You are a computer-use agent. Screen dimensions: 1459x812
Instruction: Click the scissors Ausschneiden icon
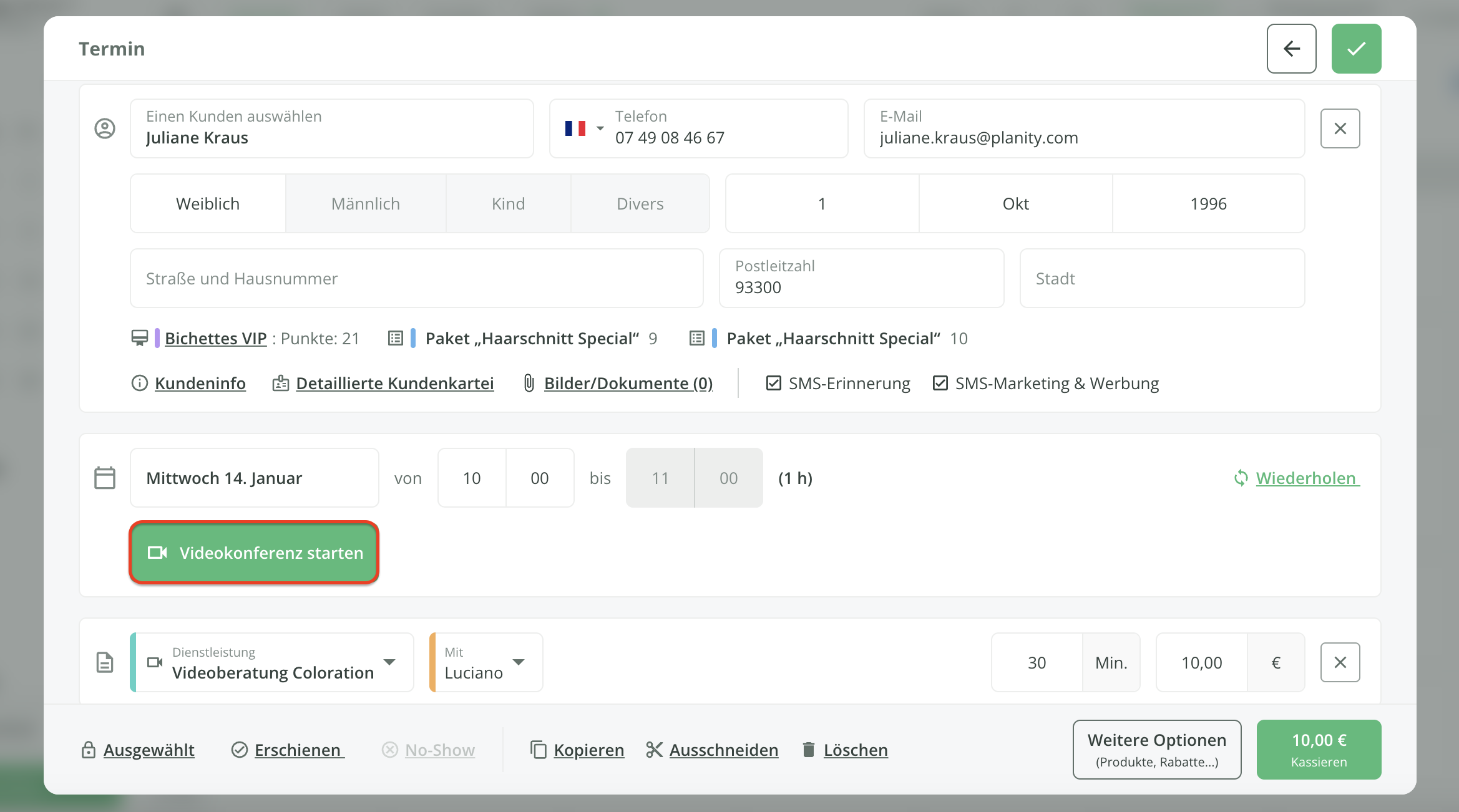(654, 750)
